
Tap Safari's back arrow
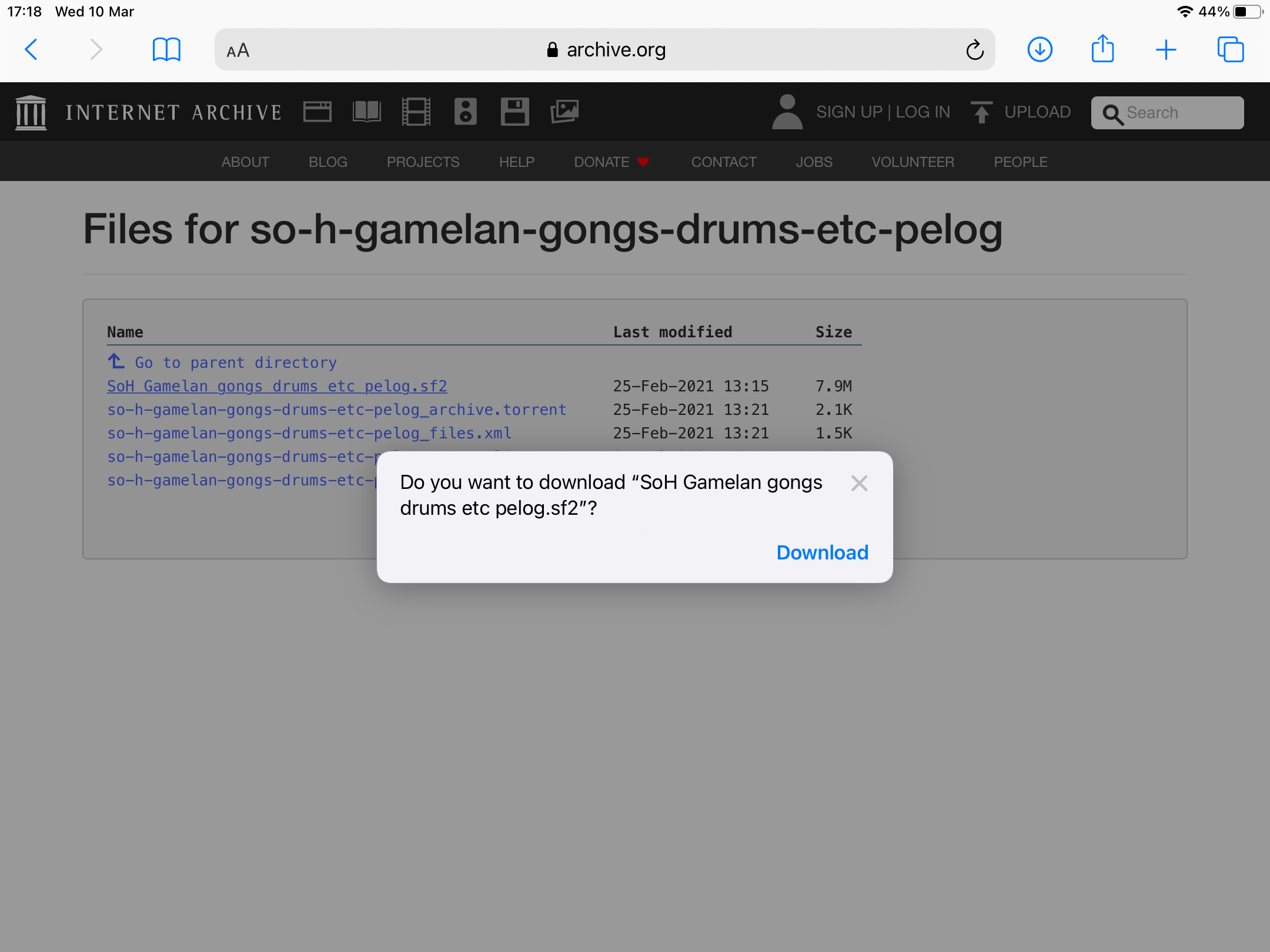click(32, 50)
